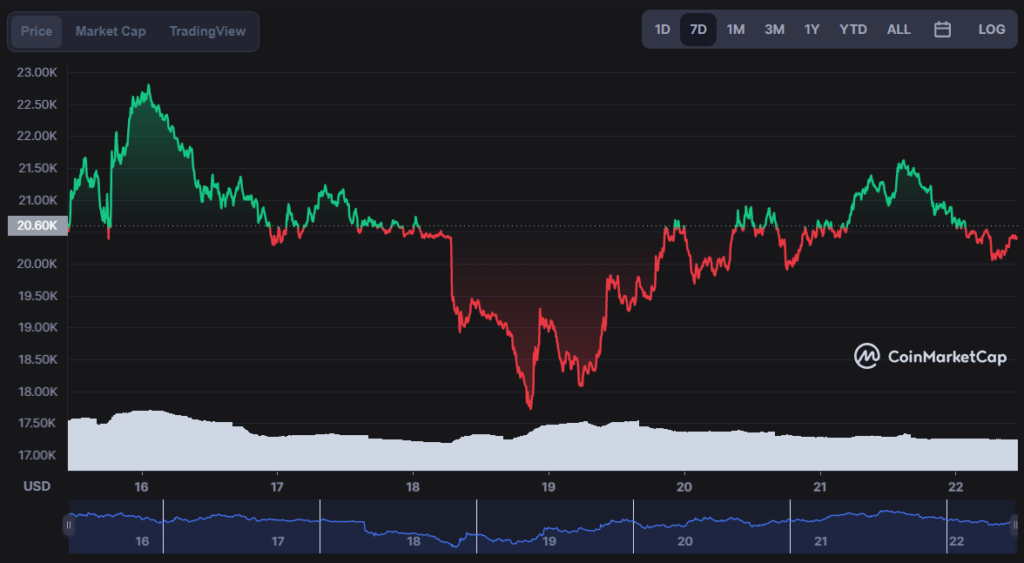Switch to the Market Cap tab
Image resolution: width=1024 pixels, height=563 pixels.
coord(110,31)
